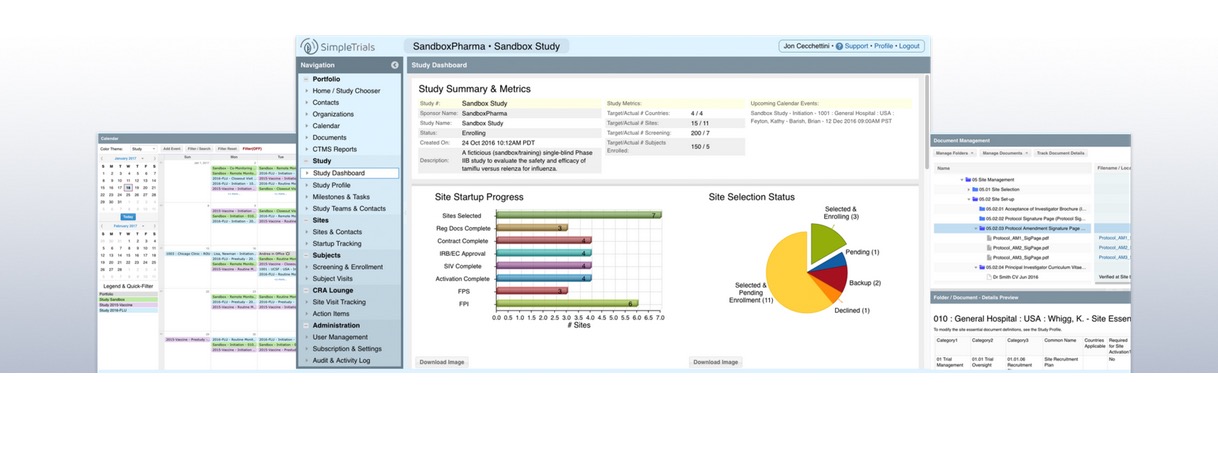Click Download Image under Site Startup Progress

point(439,362)
